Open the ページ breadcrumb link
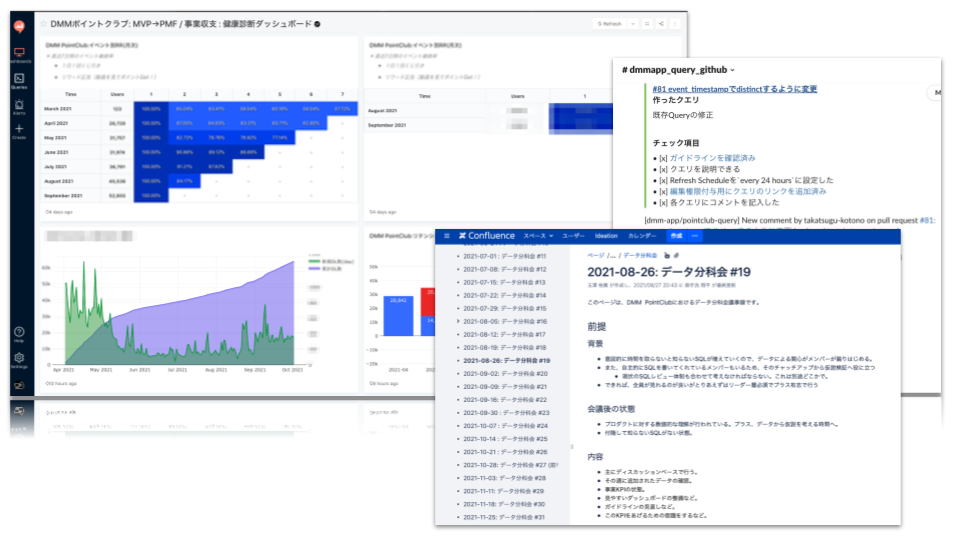 [595, 255]
